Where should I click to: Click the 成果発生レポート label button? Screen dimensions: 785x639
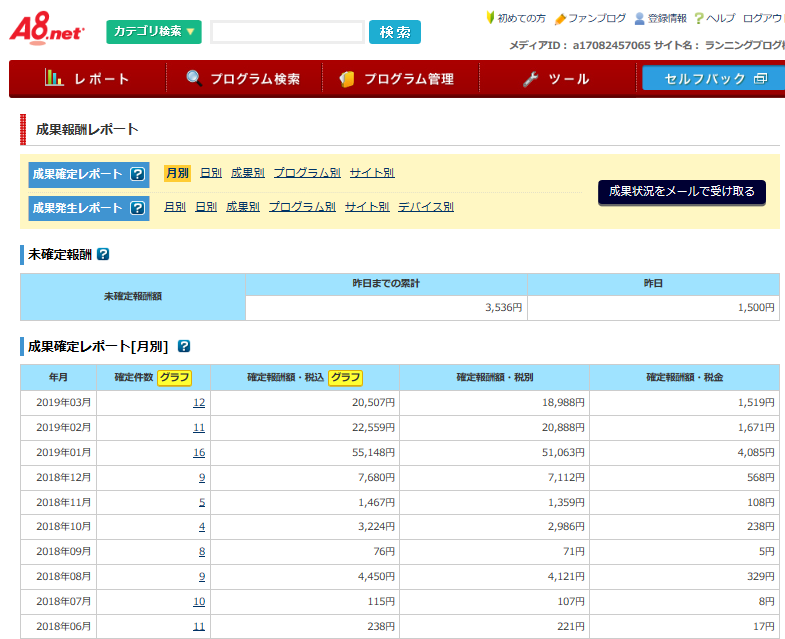89,208
